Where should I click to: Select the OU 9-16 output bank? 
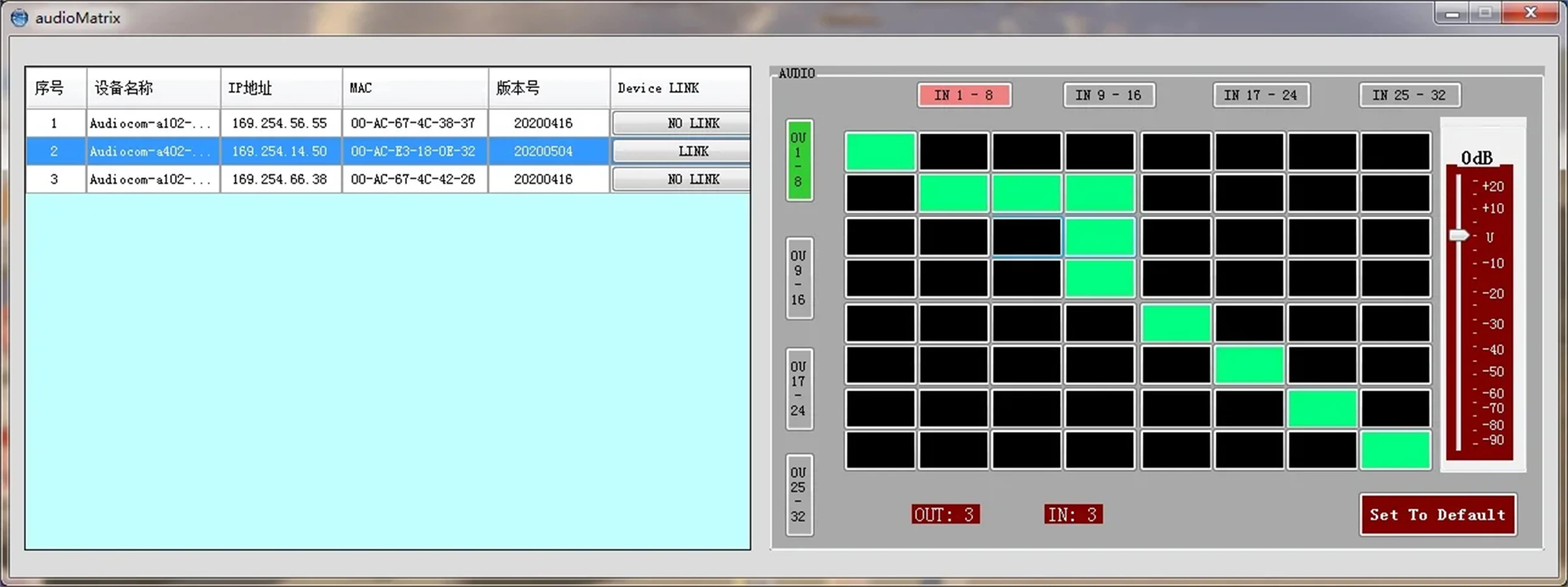799,278
